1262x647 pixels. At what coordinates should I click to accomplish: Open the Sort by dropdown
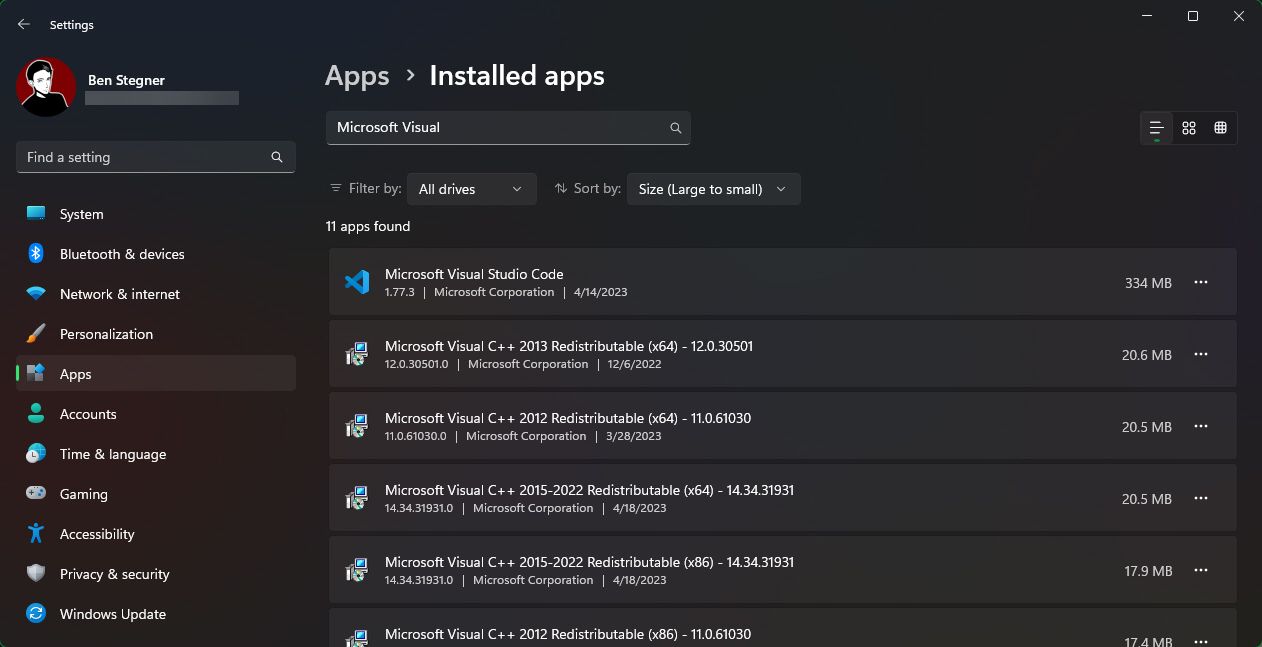click(713, 188)
